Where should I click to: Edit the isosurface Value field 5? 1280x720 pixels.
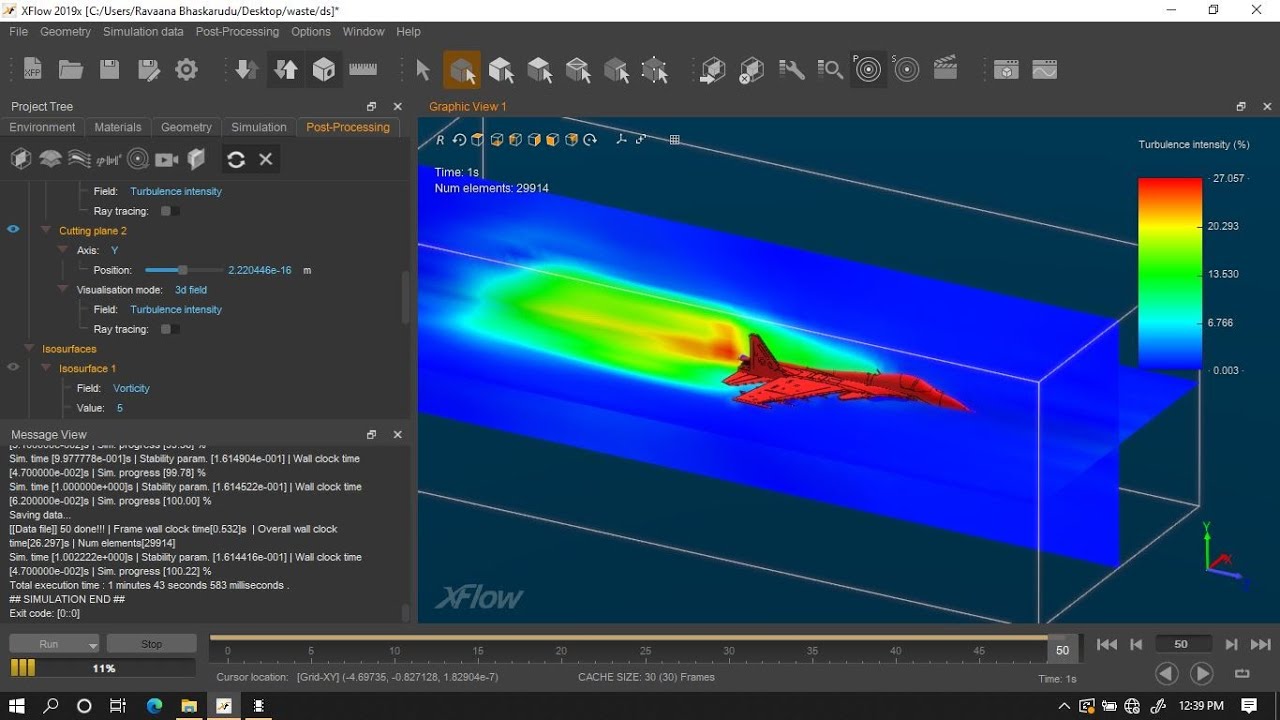tap(120, 408)
